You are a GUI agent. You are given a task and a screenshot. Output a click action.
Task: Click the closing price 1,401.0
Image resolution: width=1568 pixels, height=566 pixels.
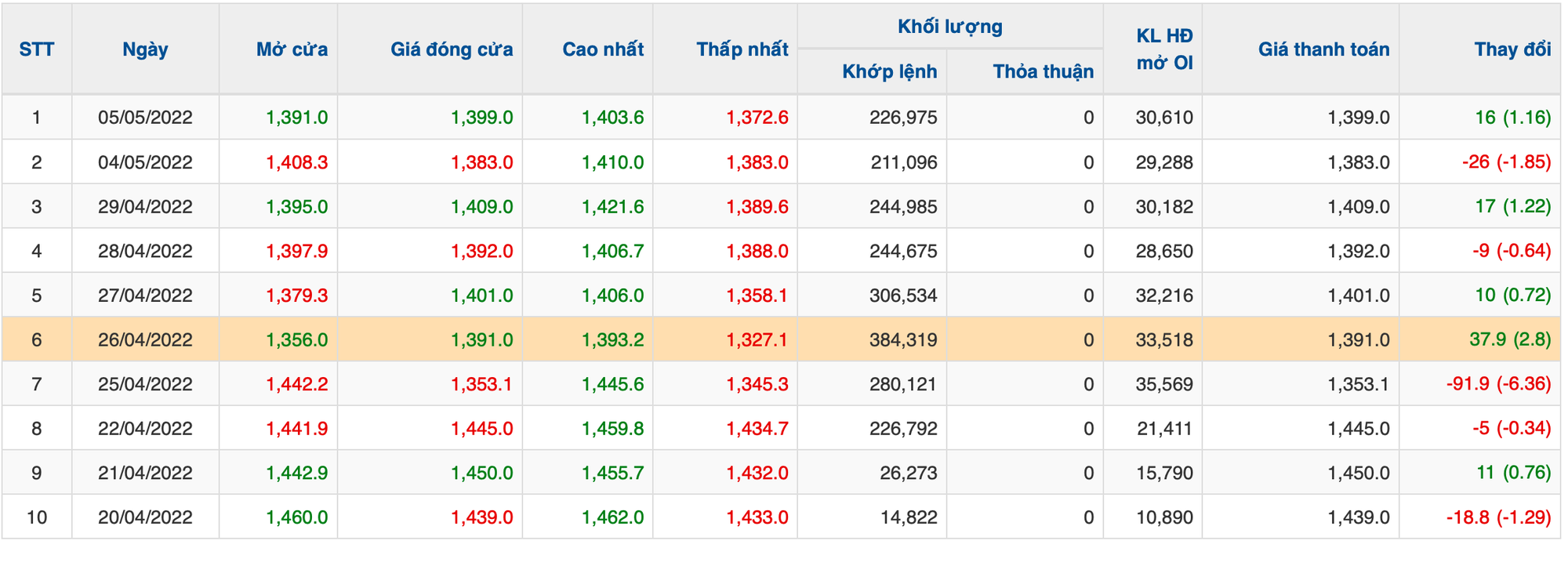pos(482,296)
